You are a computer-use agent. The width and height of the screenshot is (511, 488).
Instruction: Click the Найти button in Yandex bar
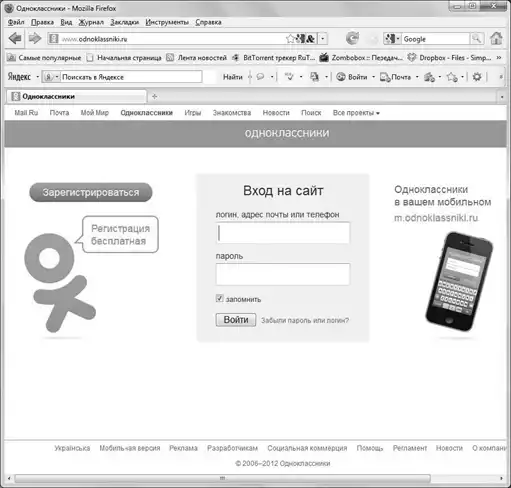click(233, 77)
